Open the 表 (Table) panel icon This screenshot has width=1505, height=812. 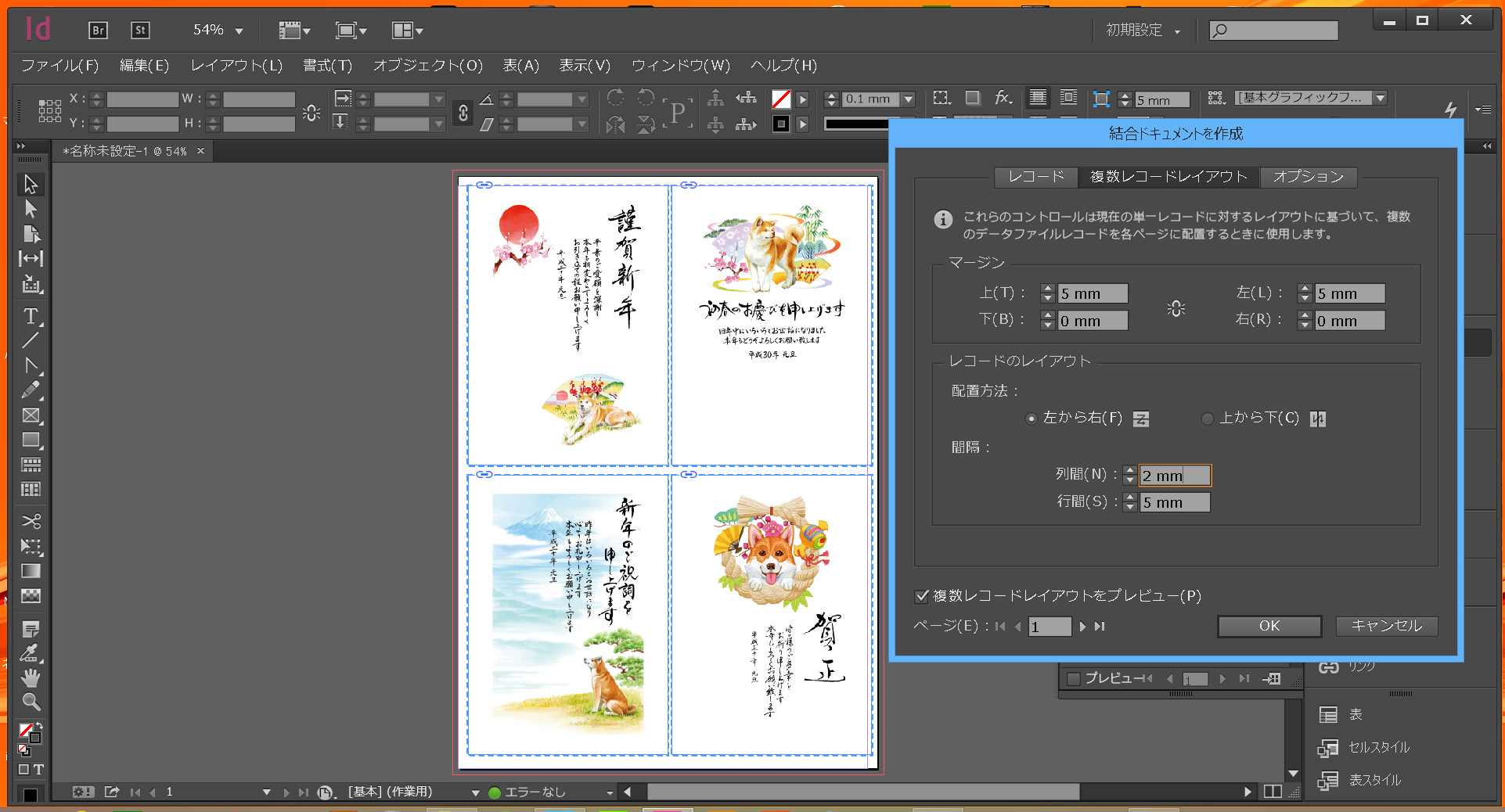coord(1328,714)
